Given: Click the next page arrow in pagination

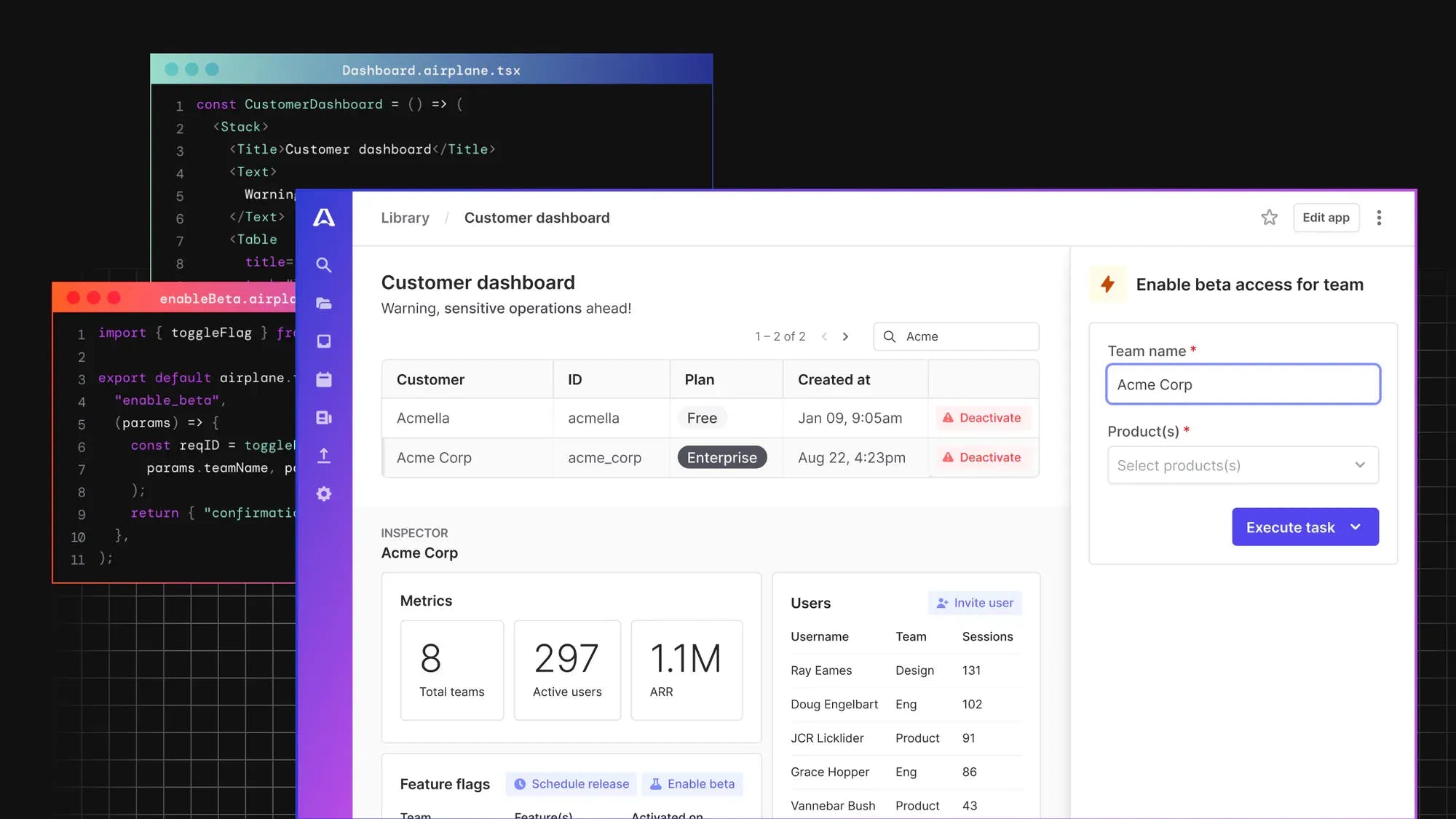Looking at the screenshot, I should [x=846, y=336].
